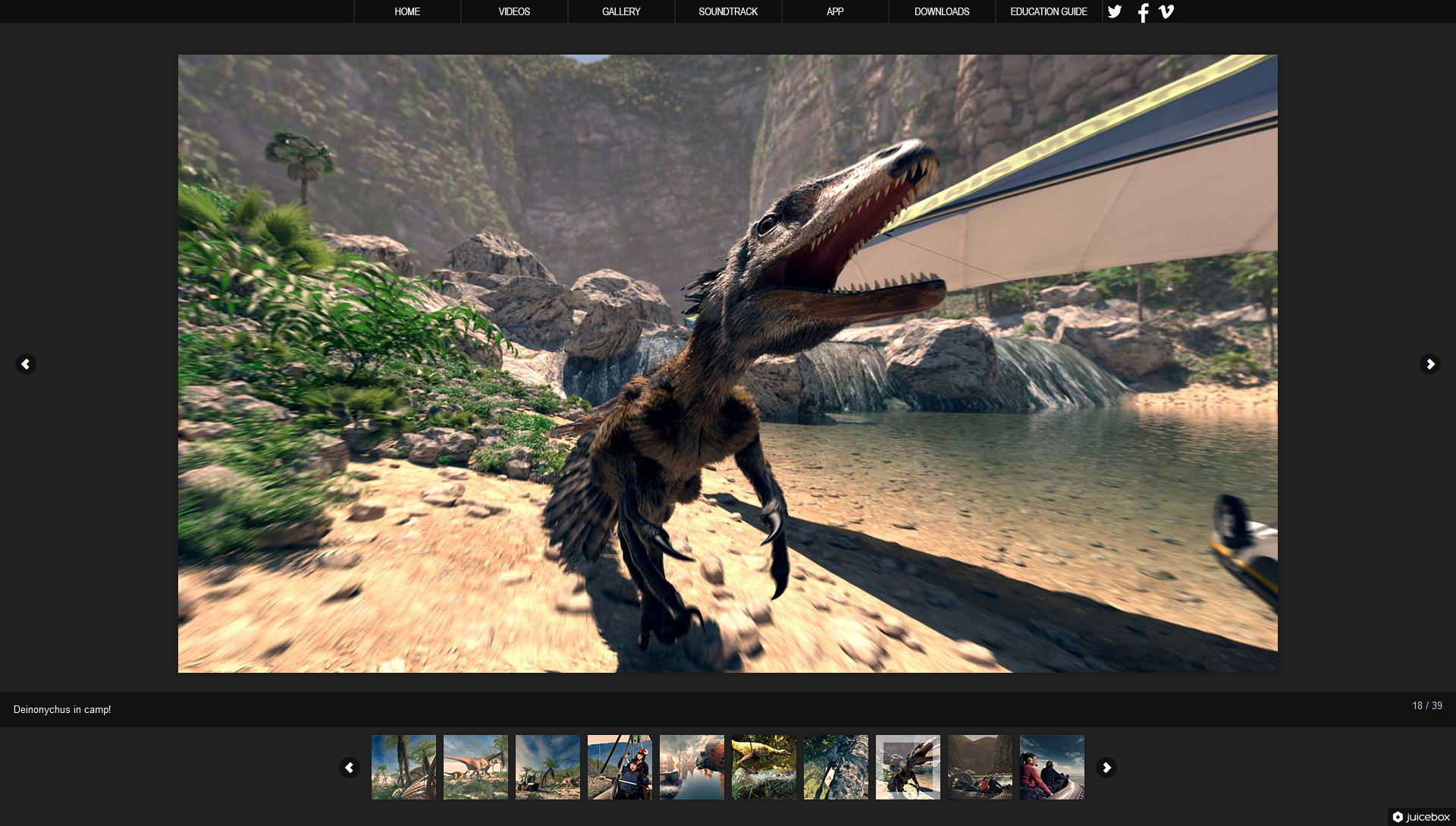The image size is (1456, 826).
Task: Select the canyon boat group thumbnail
Action: (x=980, y=767)
